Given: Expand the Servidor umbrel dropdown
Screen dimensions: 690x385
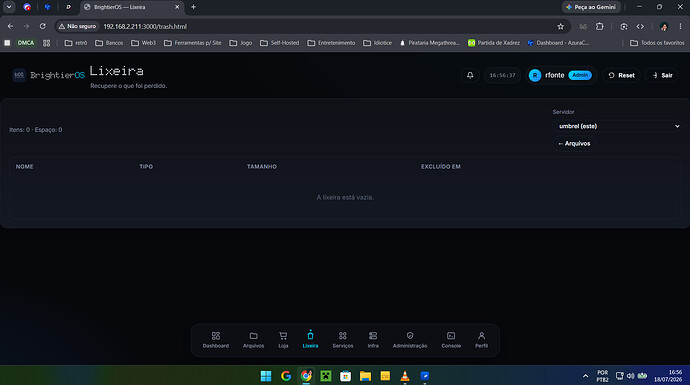Looking at the screenshot, I should (617, 126).
